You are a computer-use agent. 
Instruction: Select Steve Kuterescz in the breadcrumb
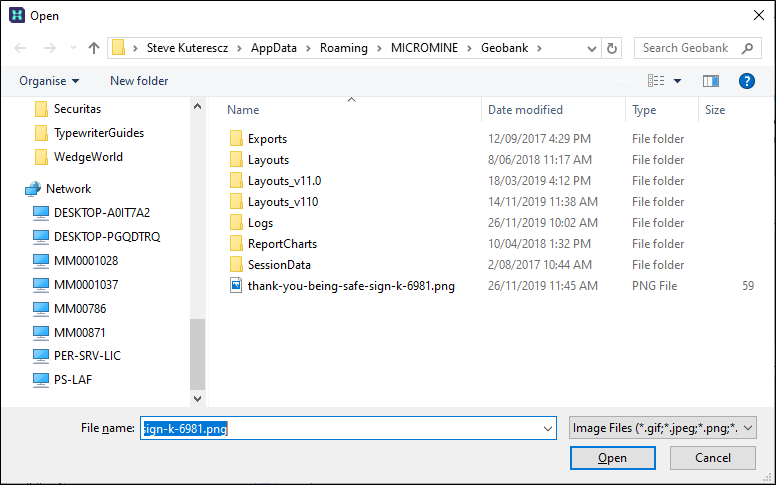189,48
